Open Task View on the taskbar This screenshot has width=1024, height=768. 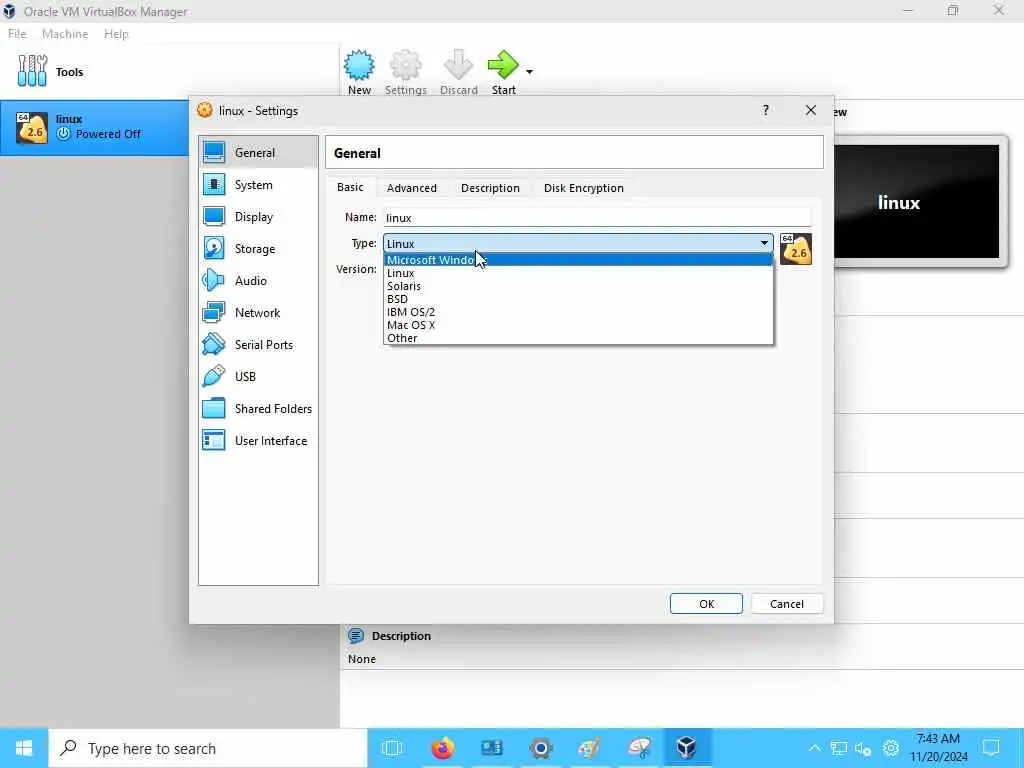(392, 748)
